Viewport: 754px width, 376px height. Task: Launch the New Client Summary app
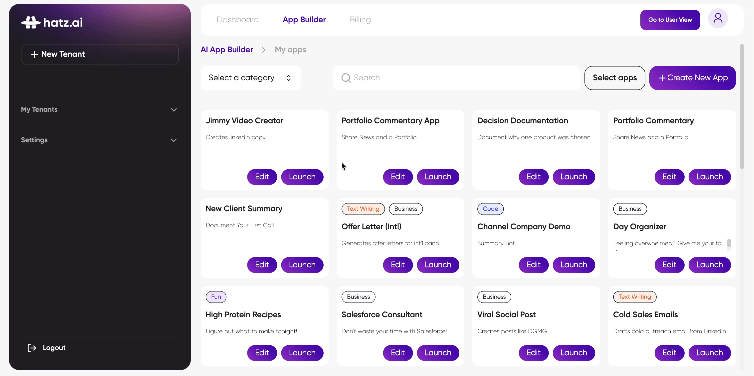point(302,264)
